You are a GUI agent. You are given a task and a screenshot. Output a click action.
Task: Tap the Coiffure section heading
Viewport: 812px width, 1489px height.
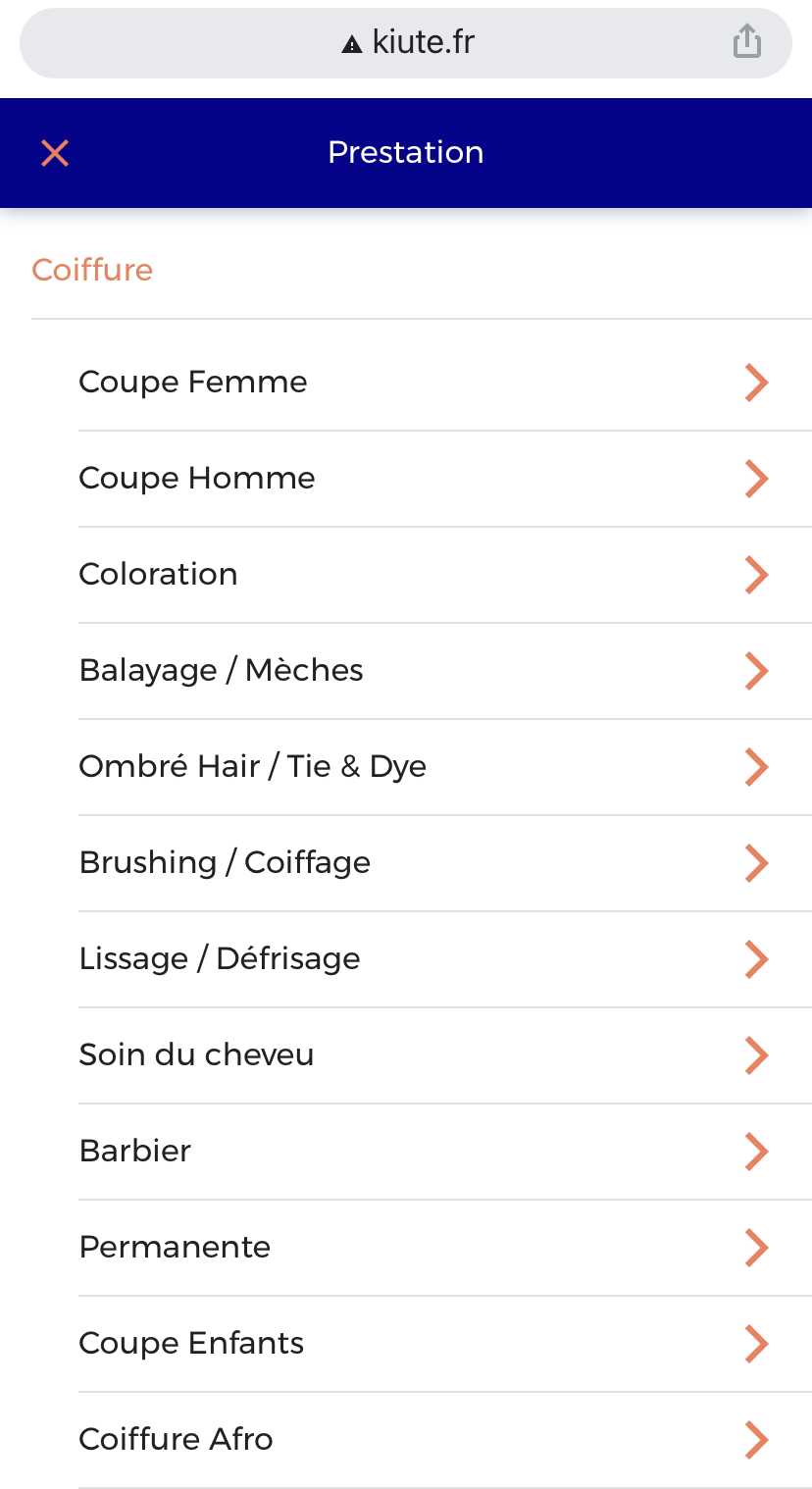point(92,270)
